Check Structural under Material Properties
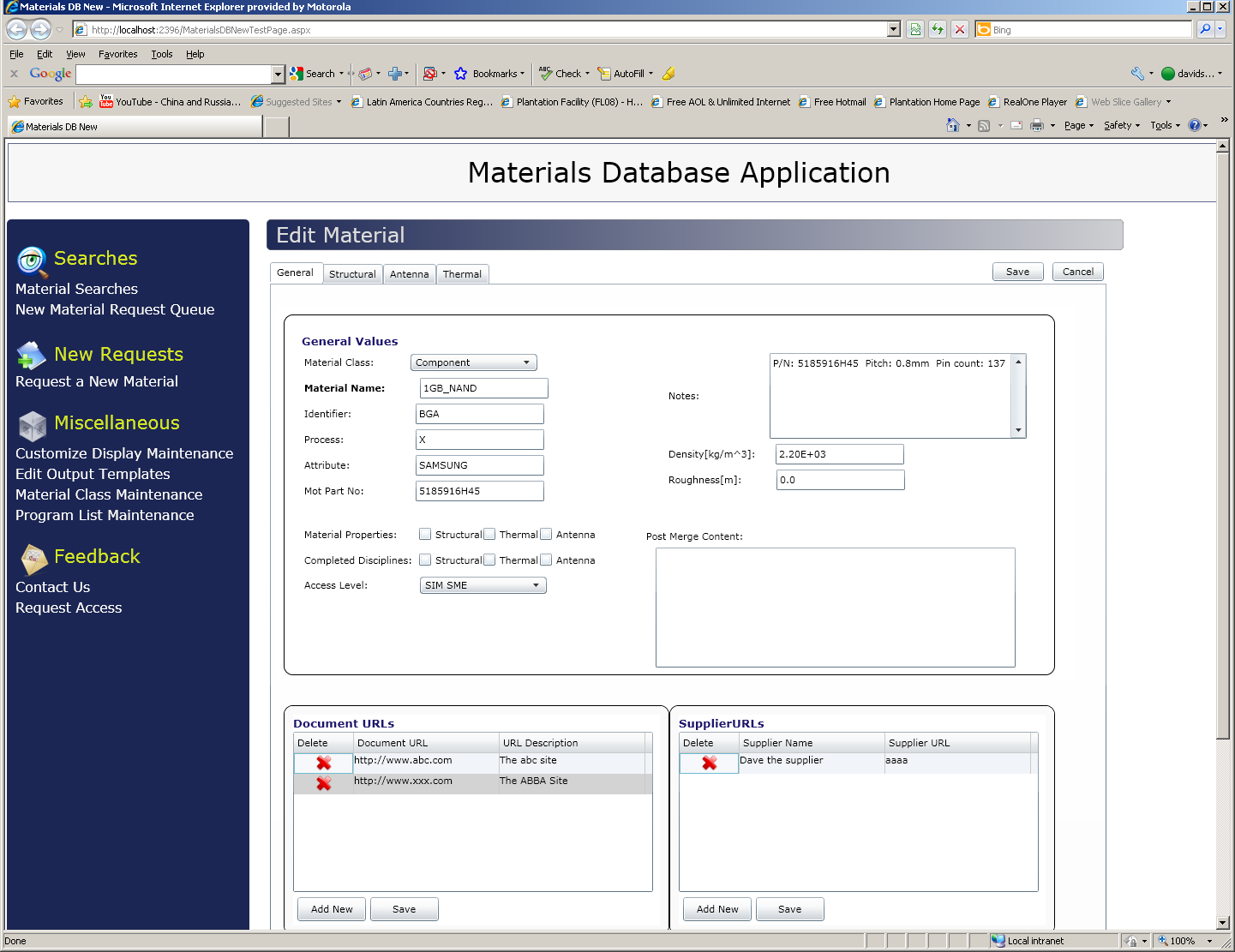 coord(425,534)
